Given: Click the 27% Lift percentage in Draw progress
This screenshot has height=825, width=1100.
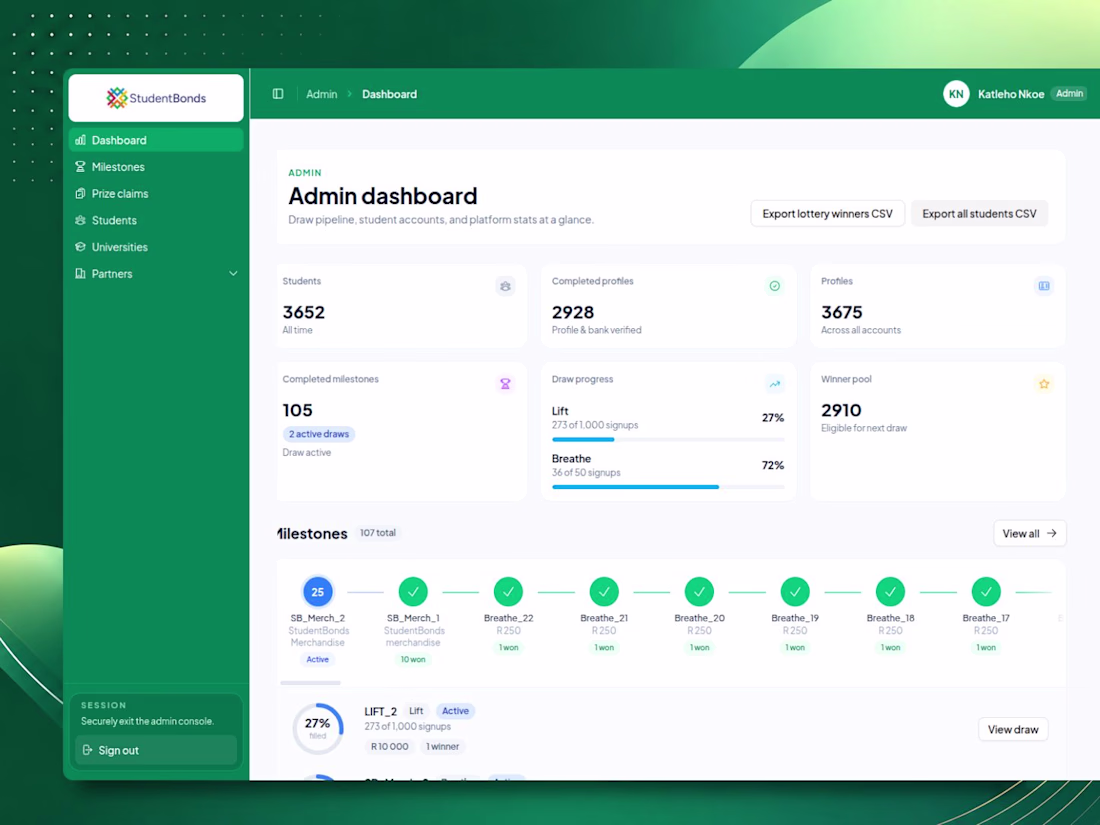Looking at the screenshot, I should (773, 417).
